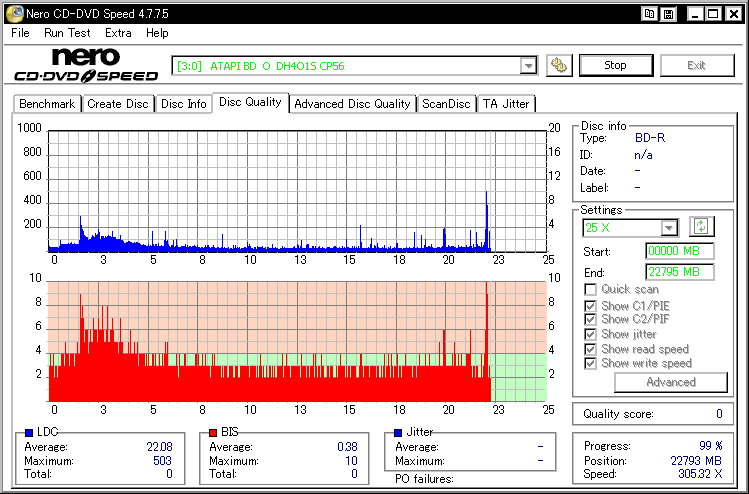Switch to the ScanDisc tab
749x494 pixels.
[446, 104]
